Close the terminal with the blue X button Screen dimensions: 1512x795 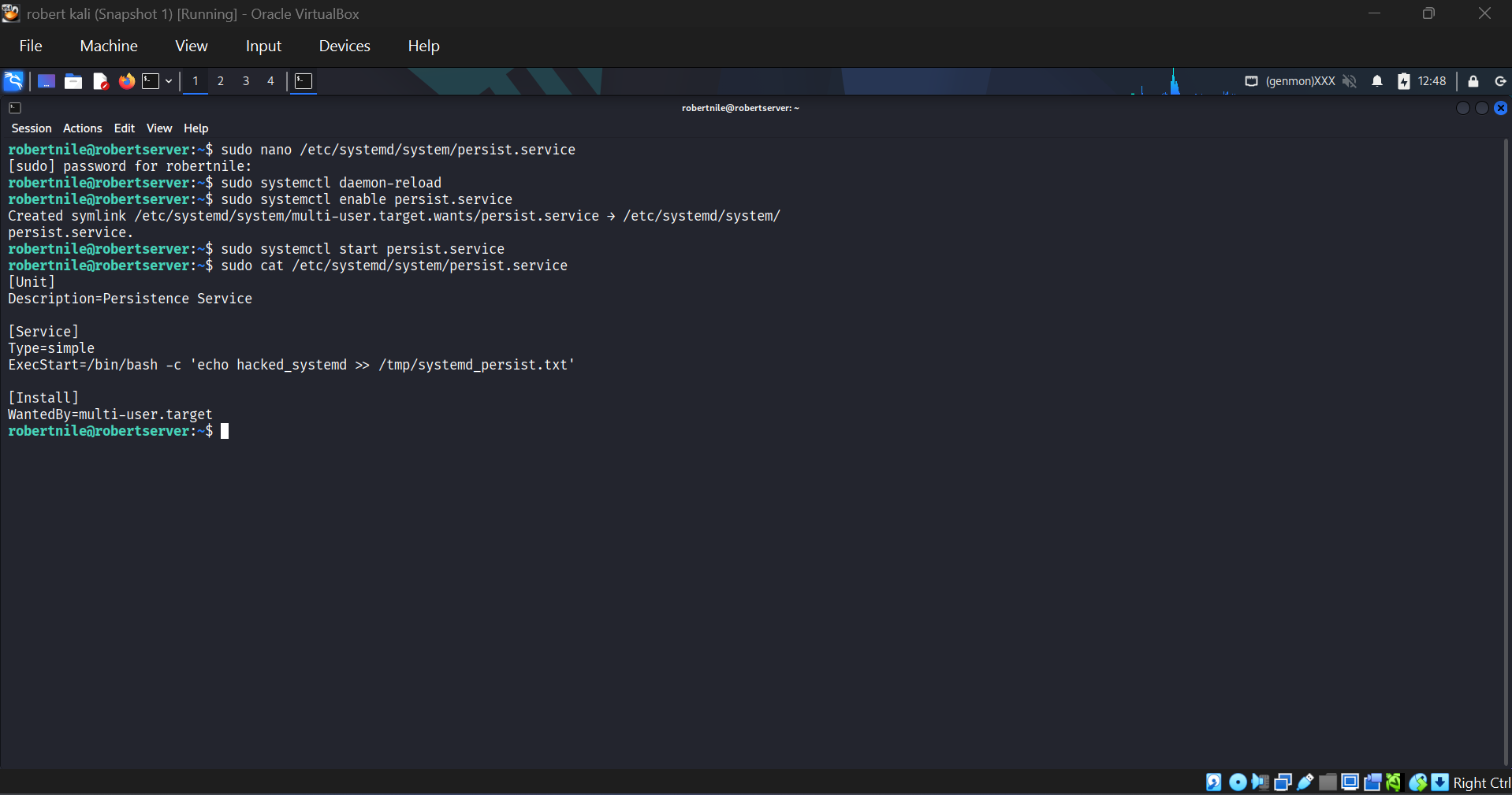(x=1501, y=108)
